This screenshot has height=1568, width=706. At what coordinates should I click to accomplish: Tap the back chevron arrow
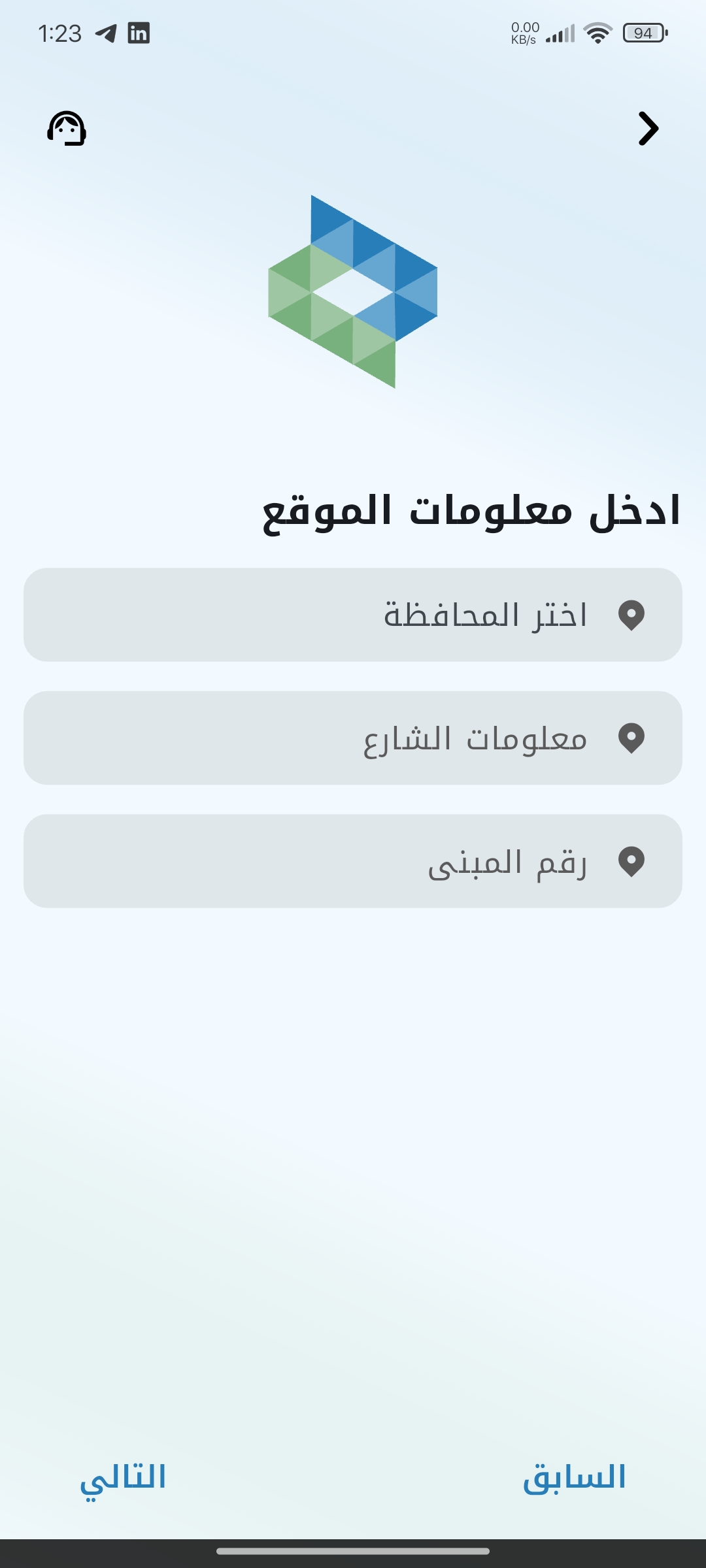648,129
